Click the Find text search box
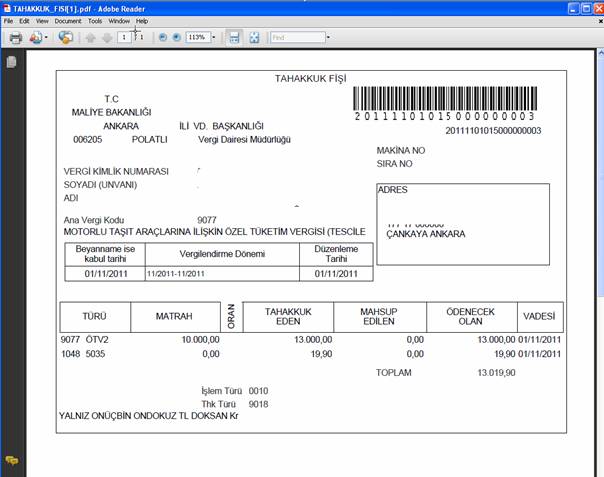 point(295,38)
